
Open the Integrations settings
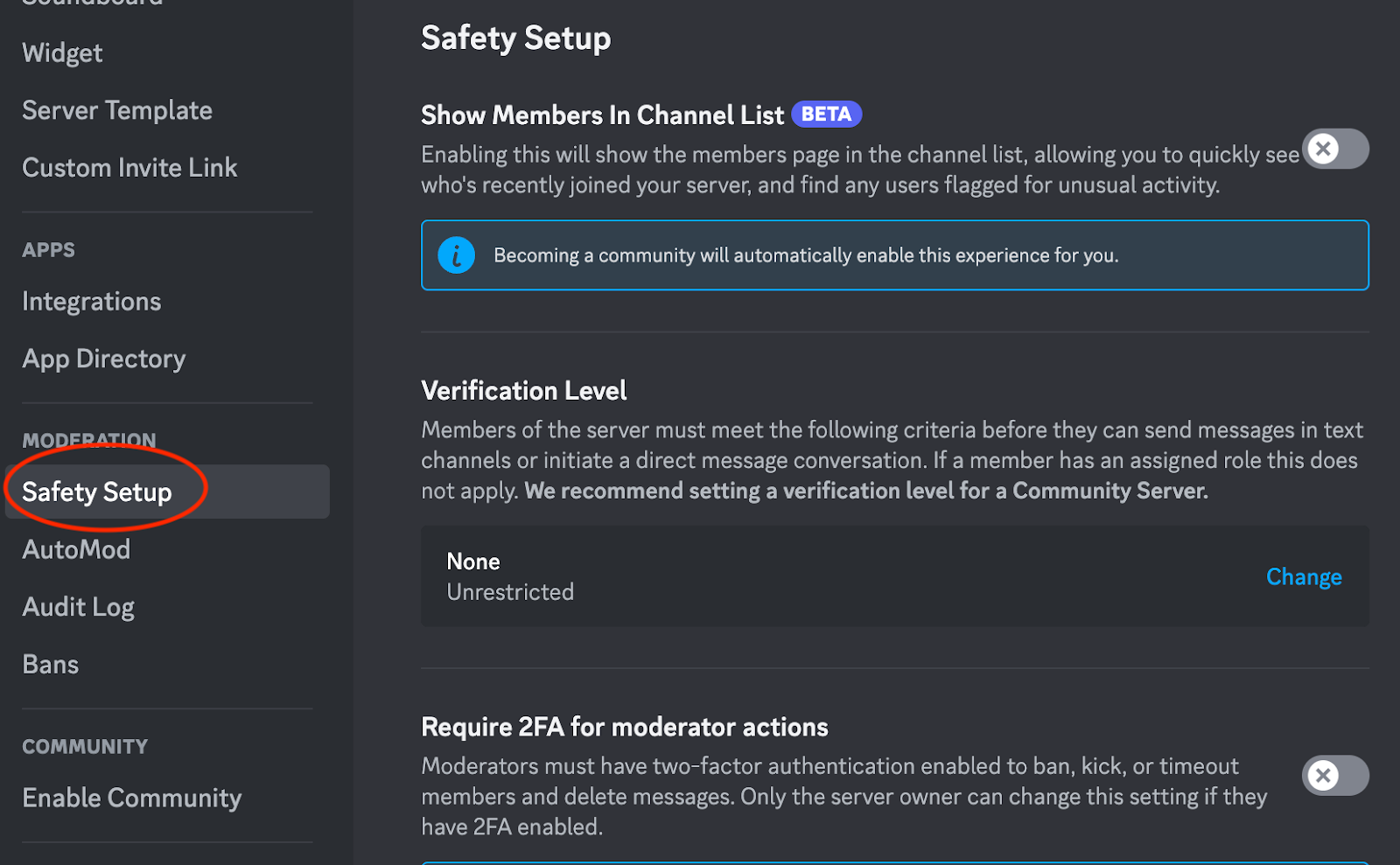coord(91,301)
